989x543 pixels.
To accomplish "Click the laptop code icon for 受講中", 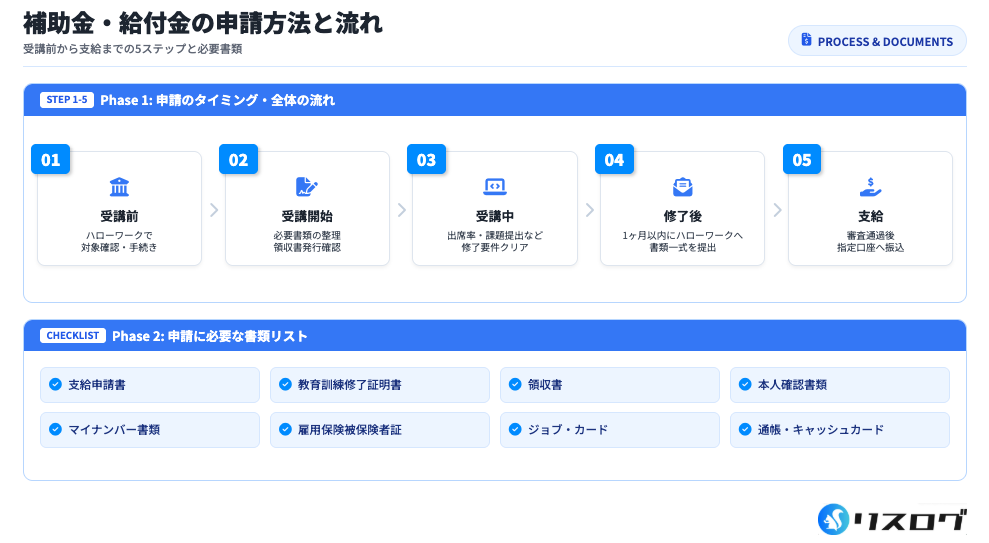I will point(494,187).
